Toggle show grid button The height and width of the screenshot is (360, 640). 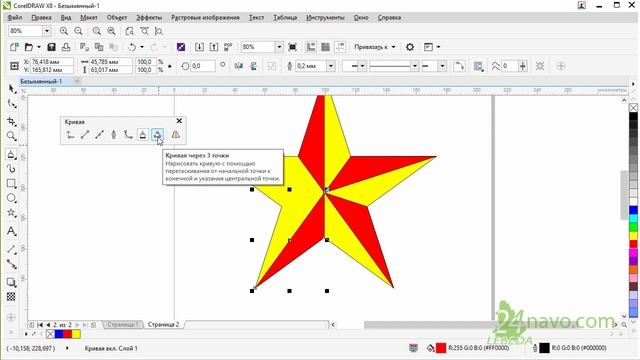click(x=325, y=47)
